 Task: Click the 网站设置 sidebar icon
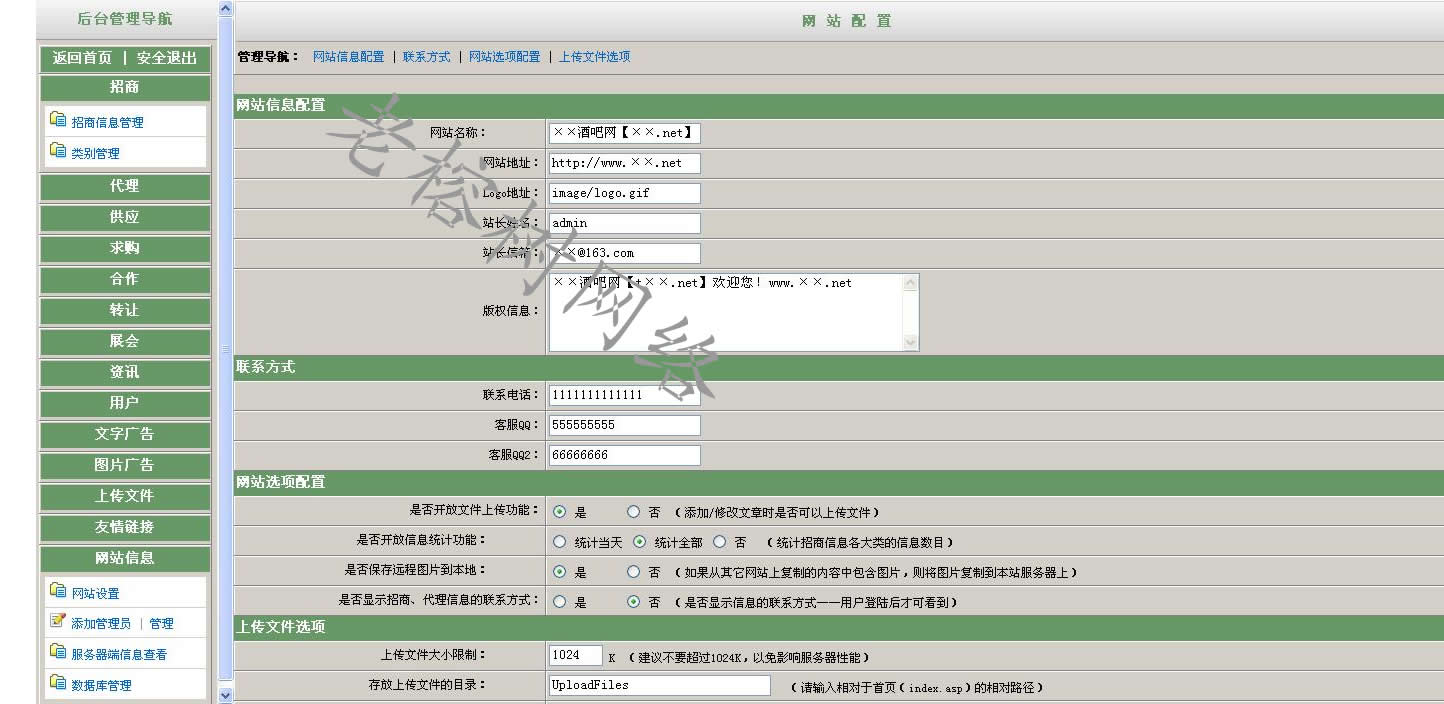58,591
